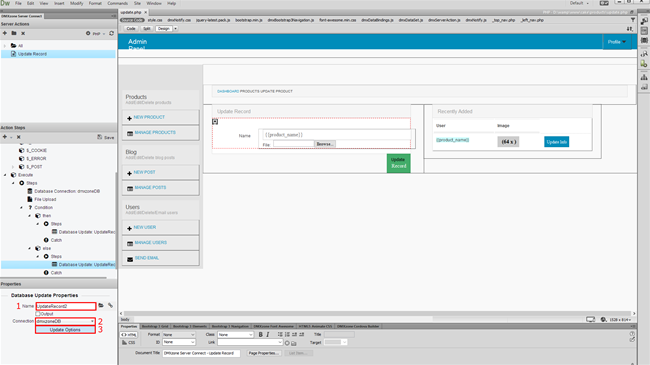Open the Commands menu
The width and height of the screenshot is (650, 365).
pyautogui.click(x=117, y=3)
